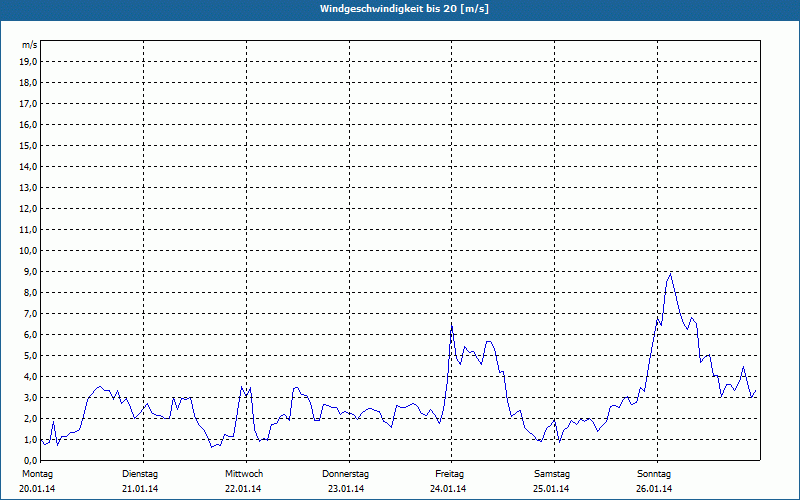The width and height of the screenshot is (800, 500).
Task: Click the date '21.01.14'
Action: (140, 489)
